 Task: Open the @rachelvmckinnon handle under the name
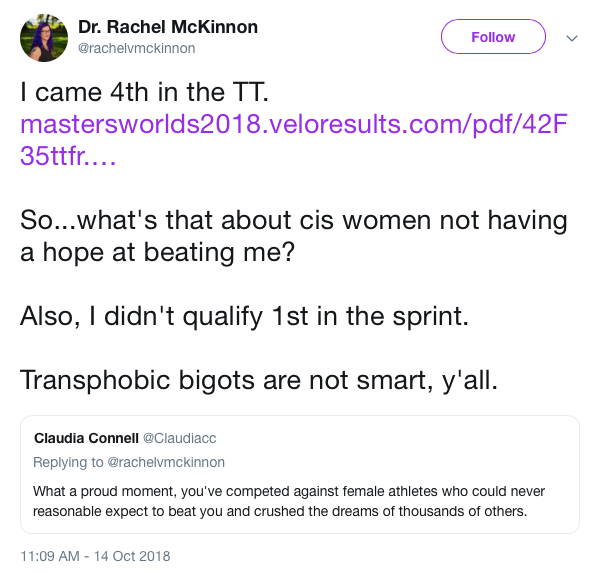[x=136, y=49]
